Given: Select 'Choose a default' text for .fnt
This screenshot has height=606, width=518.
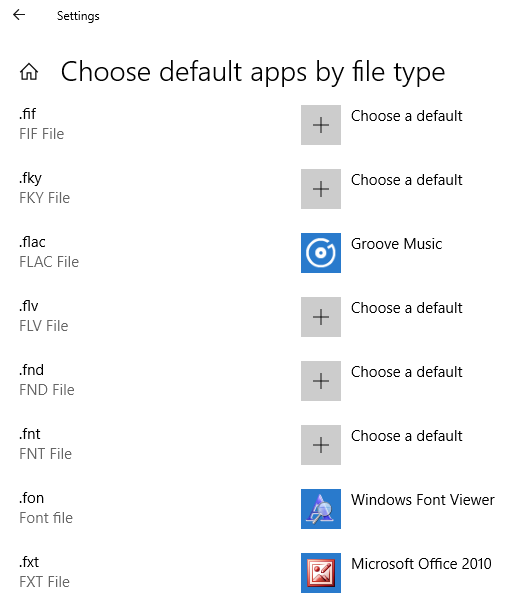Looking at the screenshot, I should [406, 436].
